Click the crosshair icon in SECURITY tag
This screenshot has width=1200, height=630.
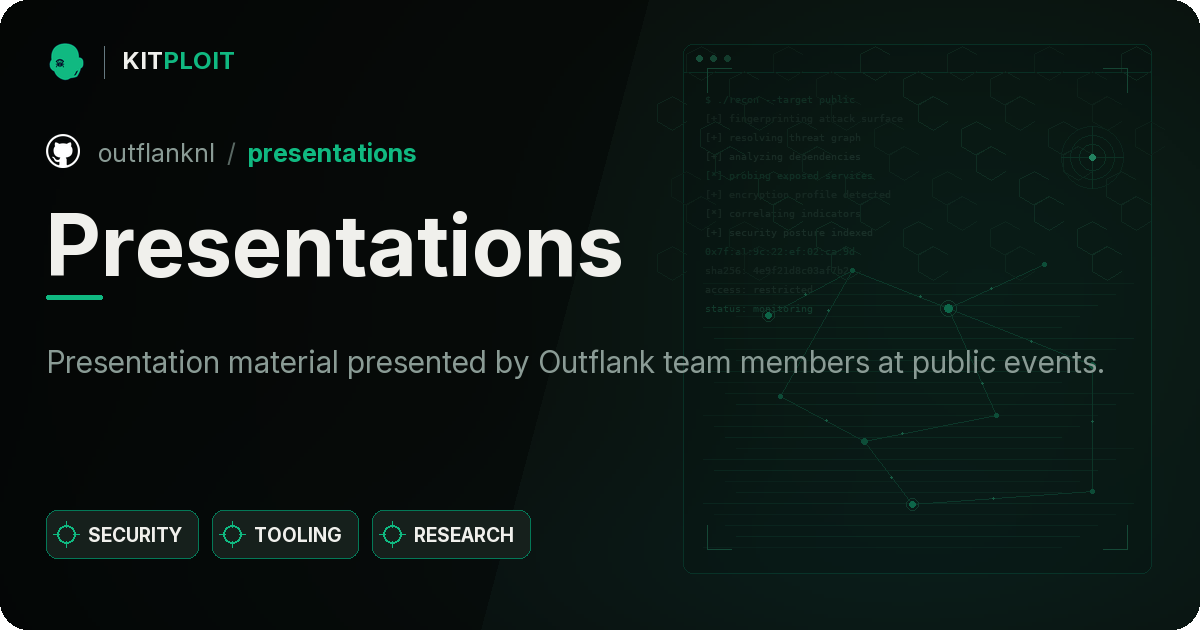[67, 535]
